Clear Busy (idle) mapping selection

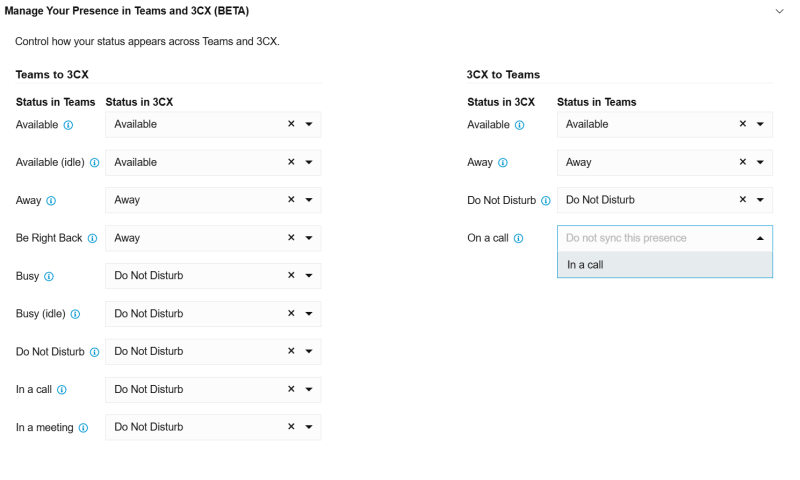[291, 313]
